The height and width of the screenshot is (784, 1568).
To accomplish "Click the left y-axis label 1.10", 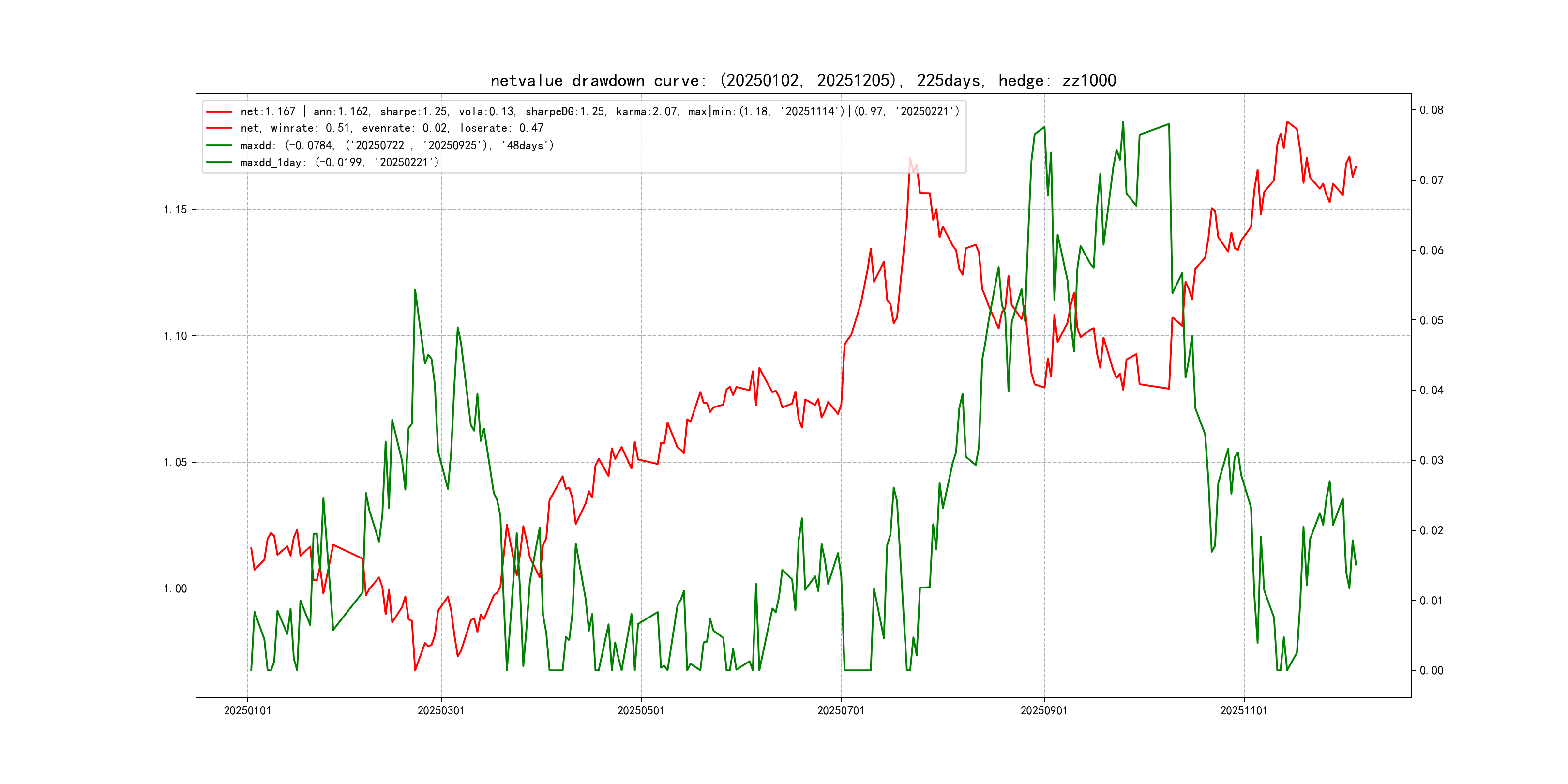I will [175, 336].
